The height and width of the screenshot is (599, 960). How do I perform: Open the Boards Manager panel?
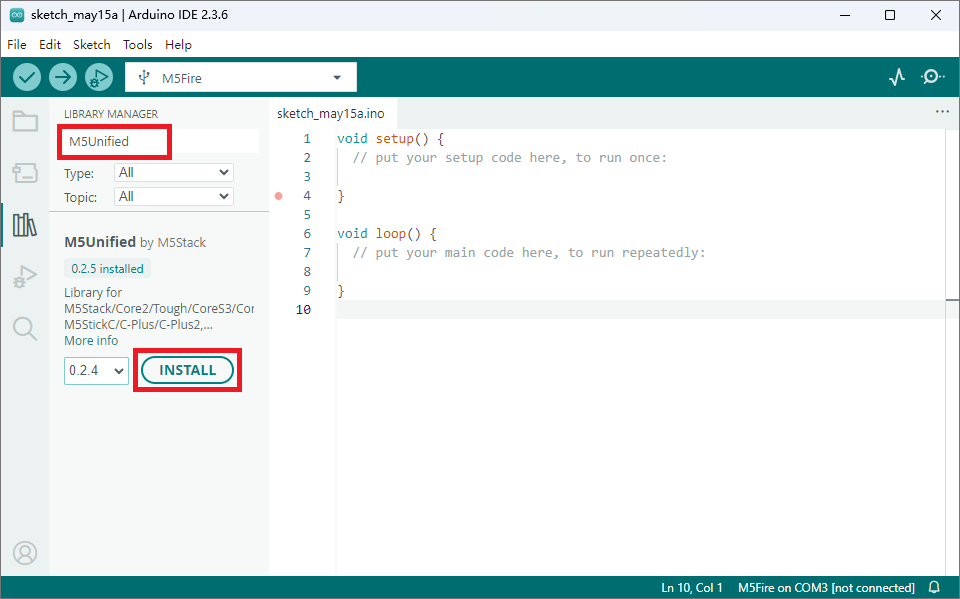(x=25, y=173)
